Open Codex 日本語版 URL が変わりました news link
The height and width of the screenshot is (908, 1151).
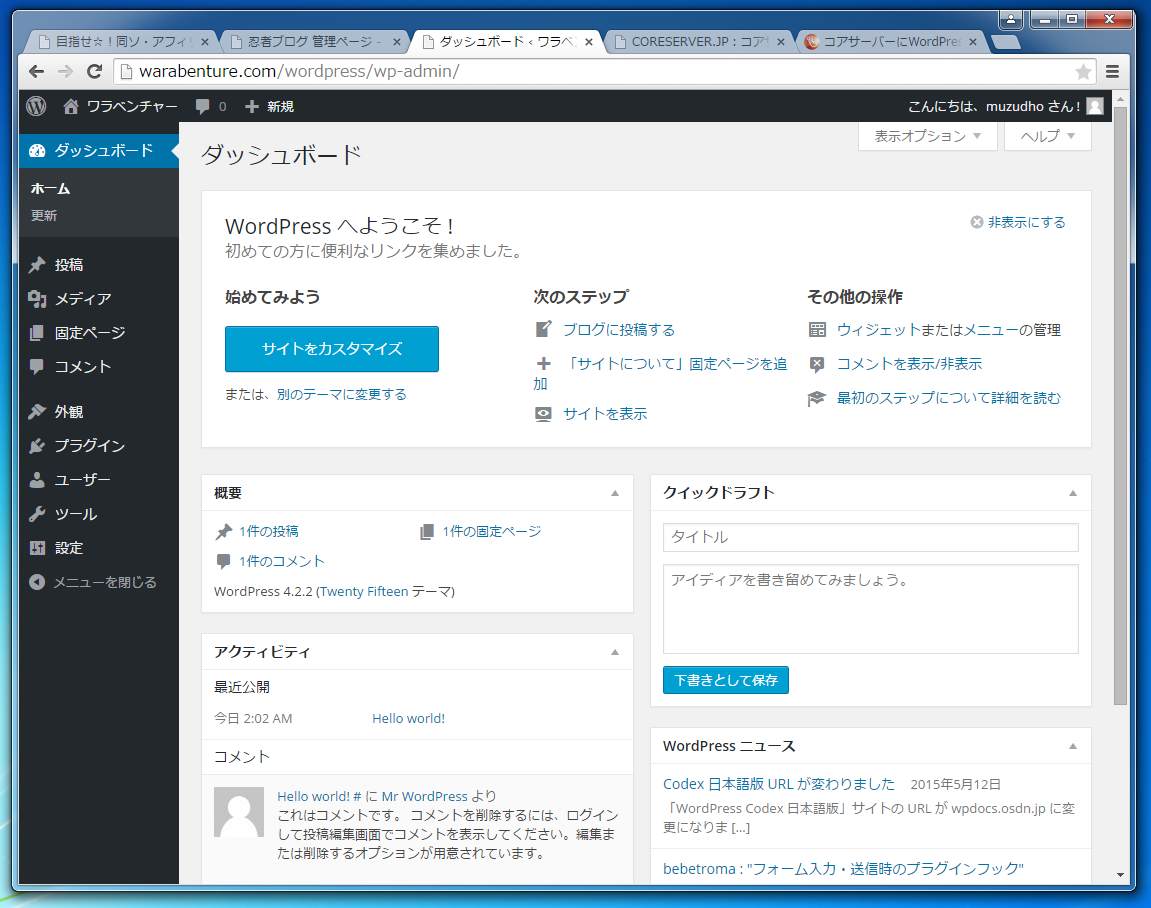coord(779,784)
